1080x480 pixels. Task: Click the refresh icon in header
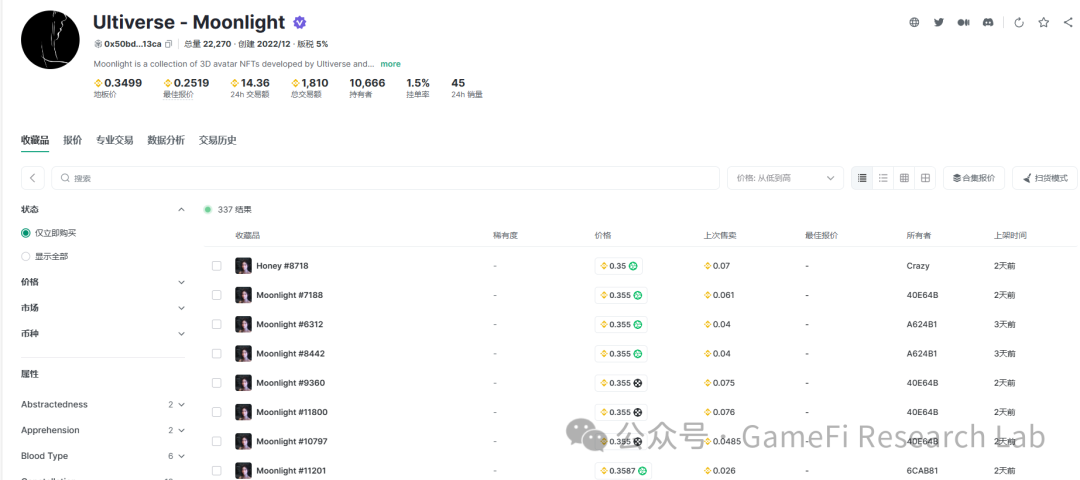pyautogui.click(x=1019, y=22)
